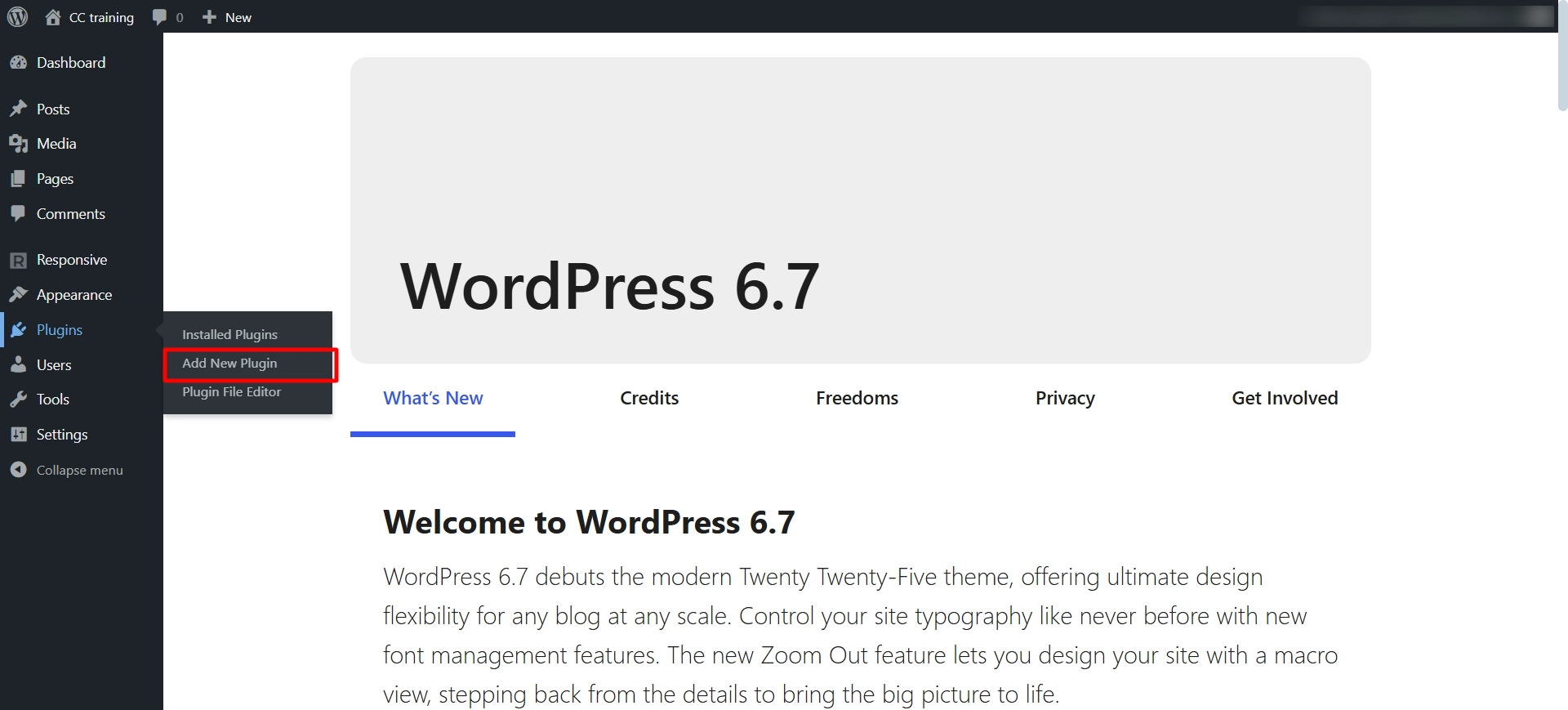Click the WordPress logo icon

pyautogui.click(x=17, y=16)
